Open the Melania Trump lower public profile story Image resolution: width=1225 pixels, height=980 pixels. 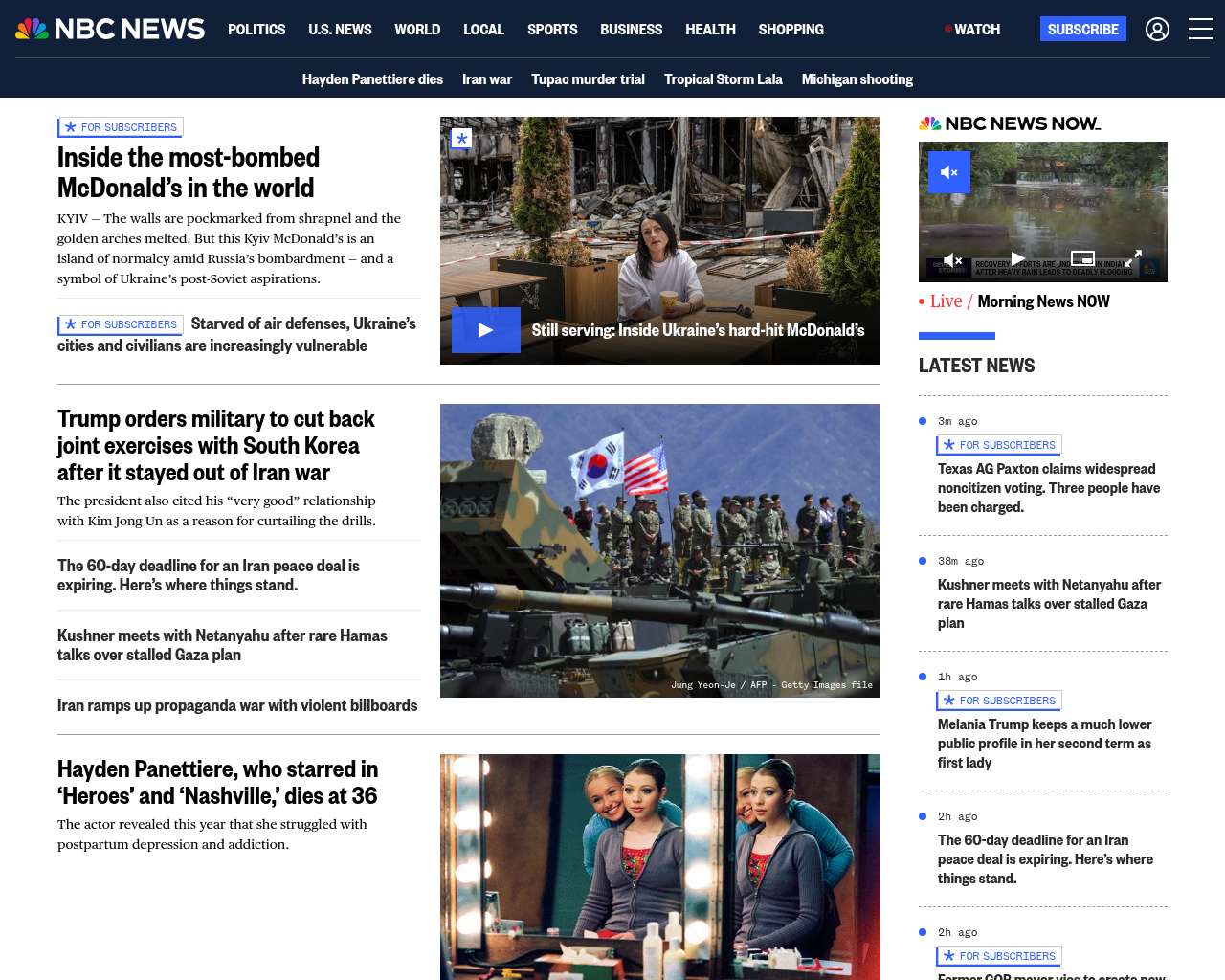pyautogui.click(x=1044, y=744)
